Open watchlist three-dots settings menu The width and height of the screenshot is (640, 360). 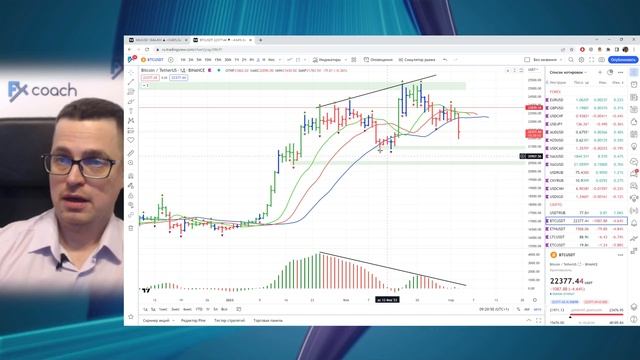(x=620, y=72)
